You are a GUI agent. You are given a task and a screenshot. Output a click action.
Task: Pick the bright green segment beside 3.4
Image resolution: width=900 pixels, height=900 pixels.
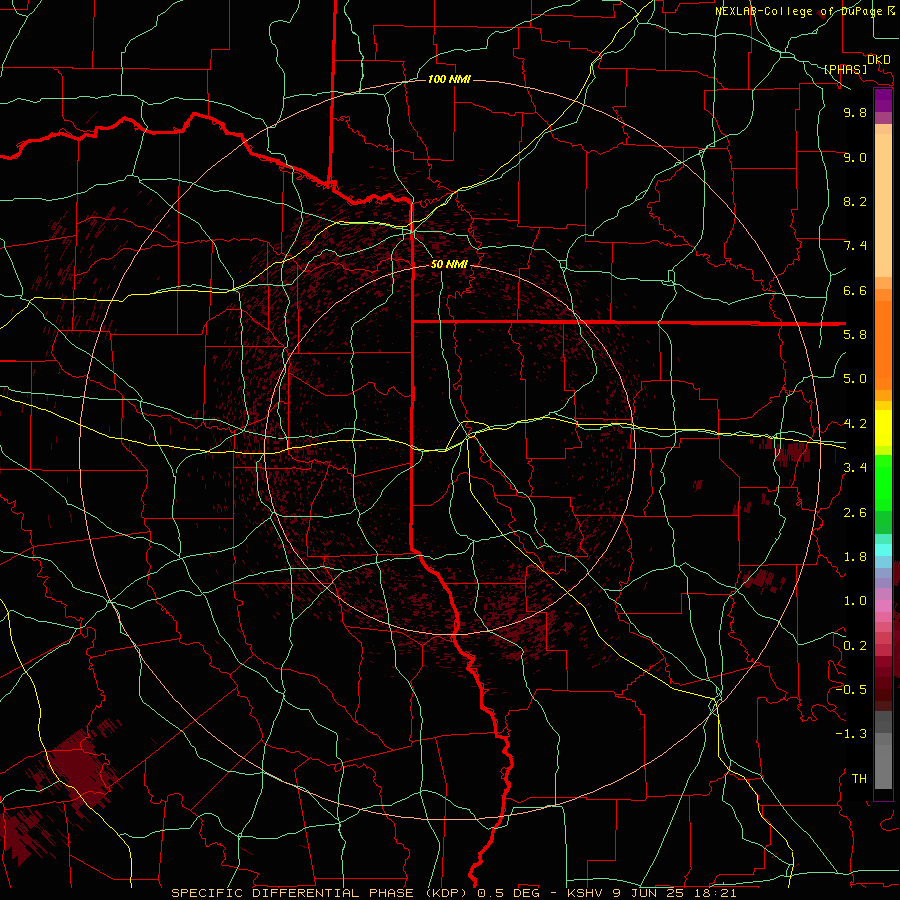[x=883, y=483]
